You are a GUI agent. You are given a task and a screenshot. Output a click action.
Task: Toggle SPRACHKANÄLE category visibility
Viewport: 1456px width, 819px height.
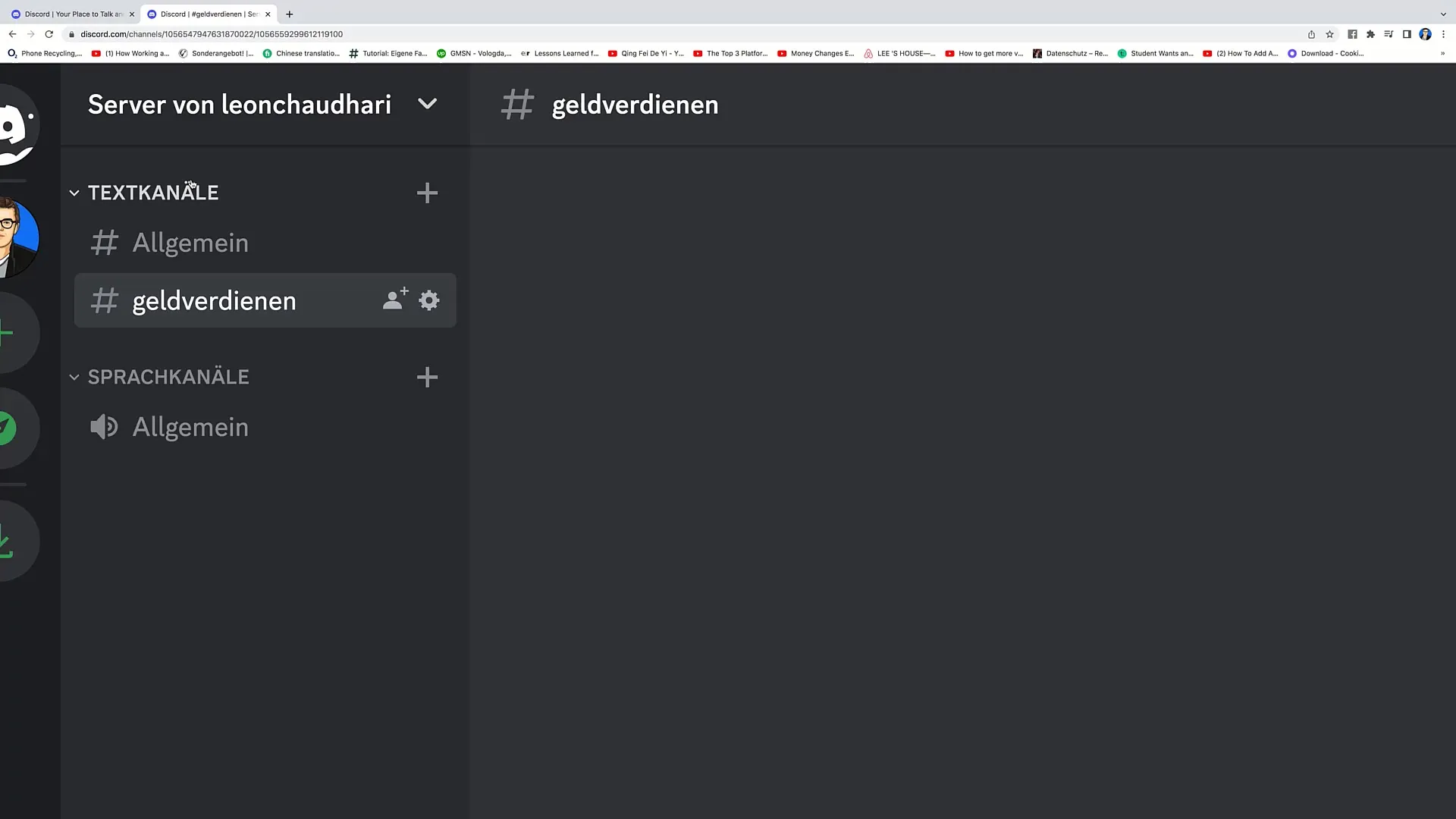[74, 378]
